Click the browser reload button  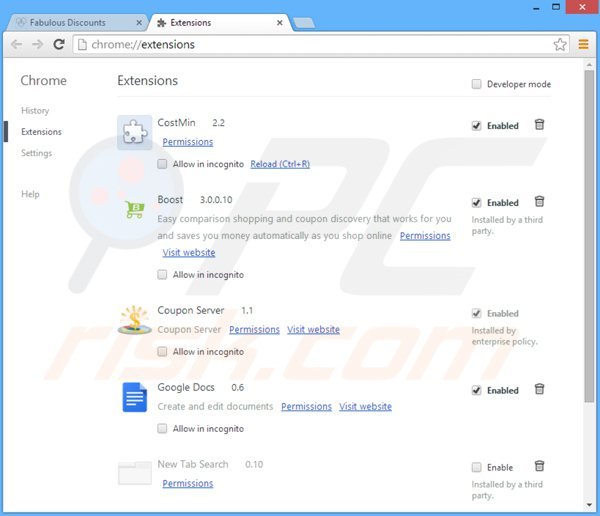coord(59,44)
